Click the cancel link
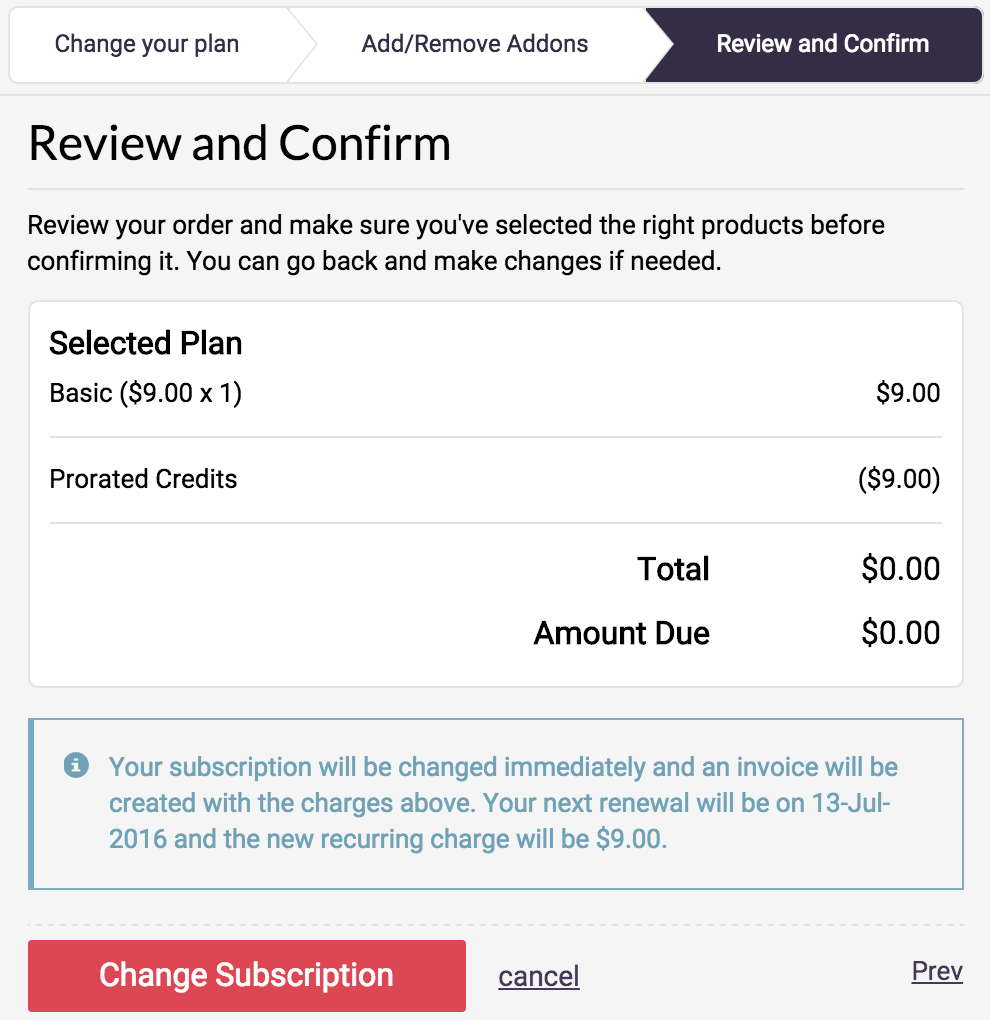Screen dimensions: 990x1020 click(539, 976)
